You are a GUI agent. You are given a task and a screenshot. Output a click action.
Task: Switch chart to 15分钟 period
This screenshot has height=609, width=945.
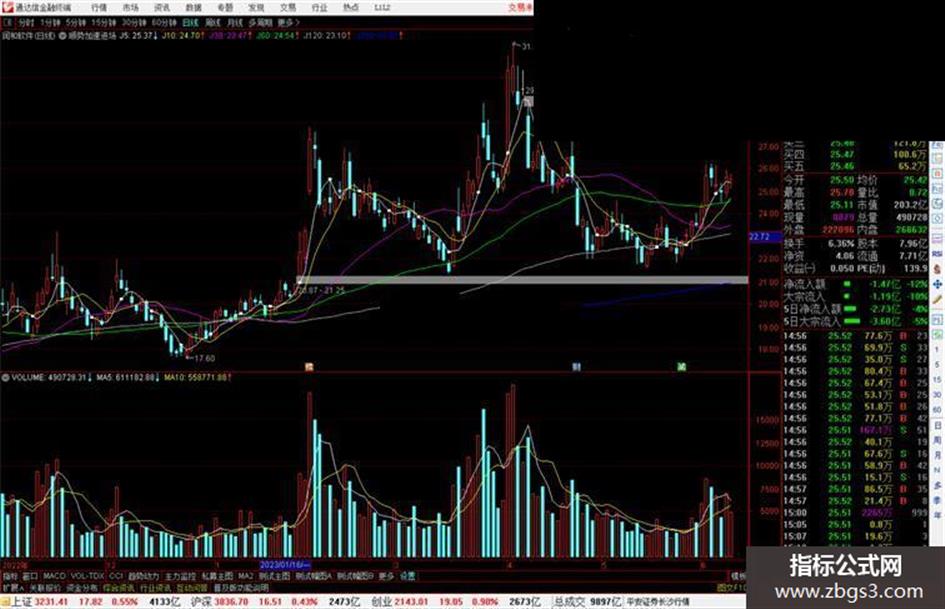pos(104,23)
